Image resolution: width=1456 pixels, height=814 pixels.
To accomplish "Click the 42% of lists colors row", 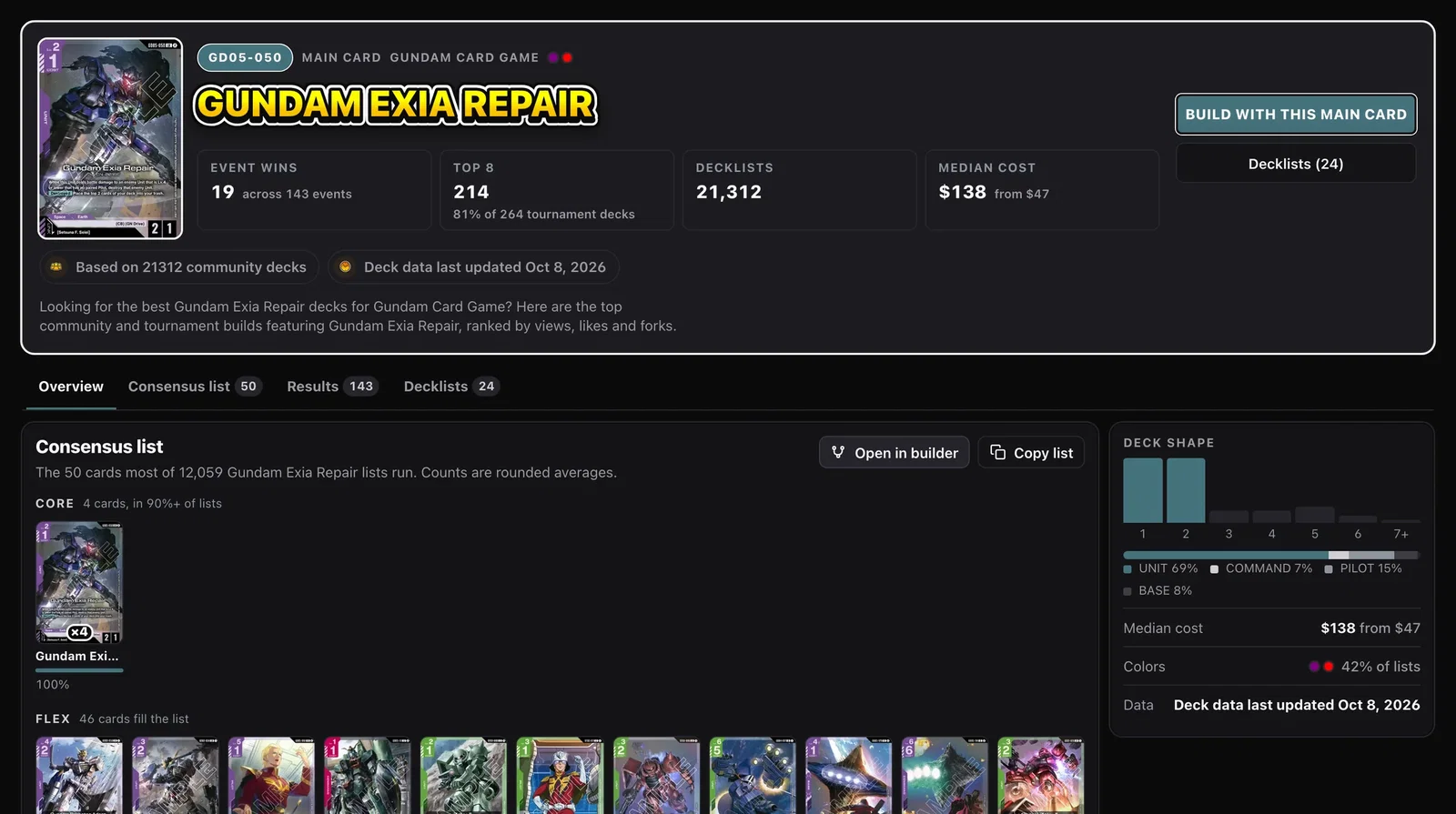I will [x=1271, y=667].
